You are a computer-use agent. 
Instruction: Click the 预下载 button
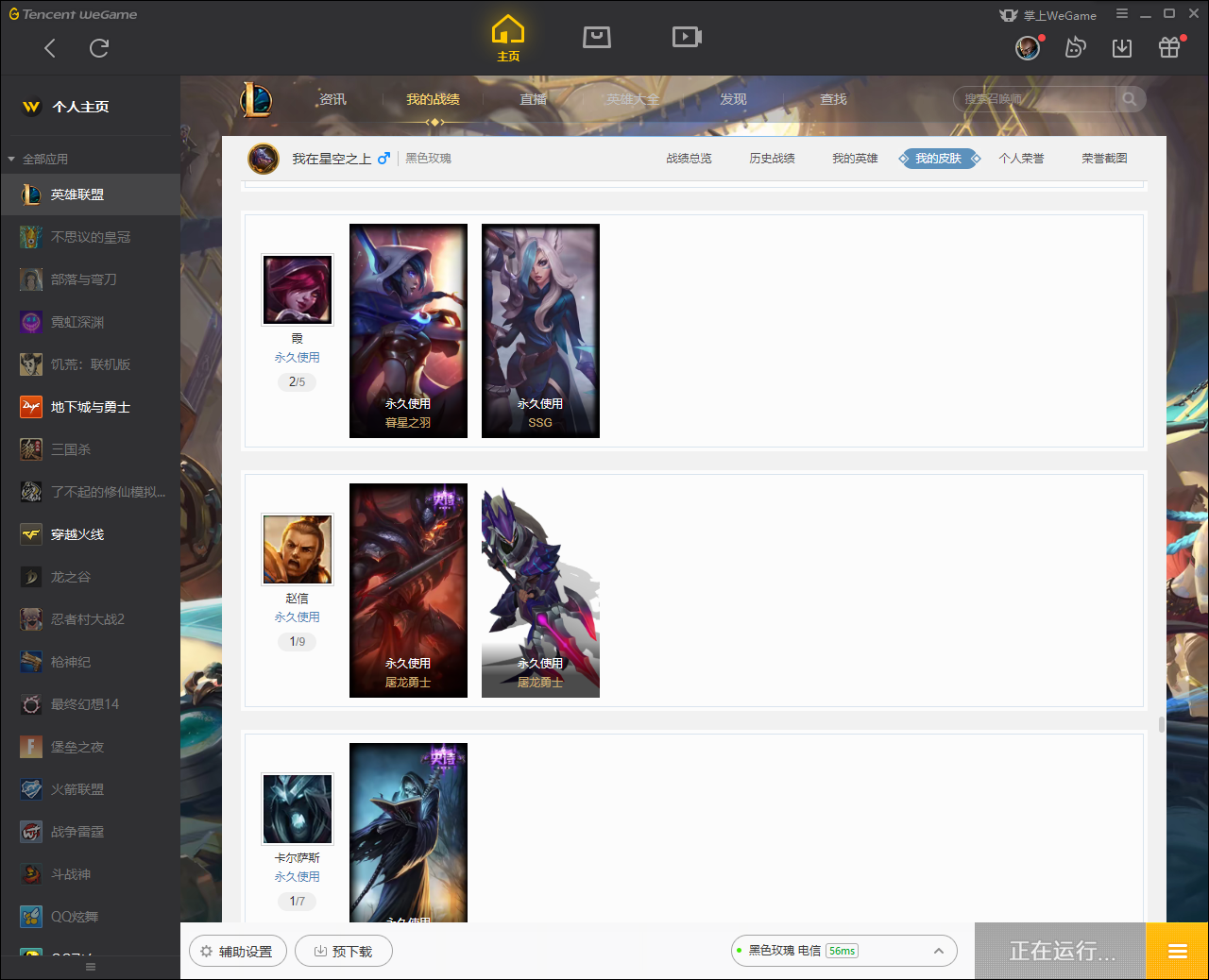point(344,951)
